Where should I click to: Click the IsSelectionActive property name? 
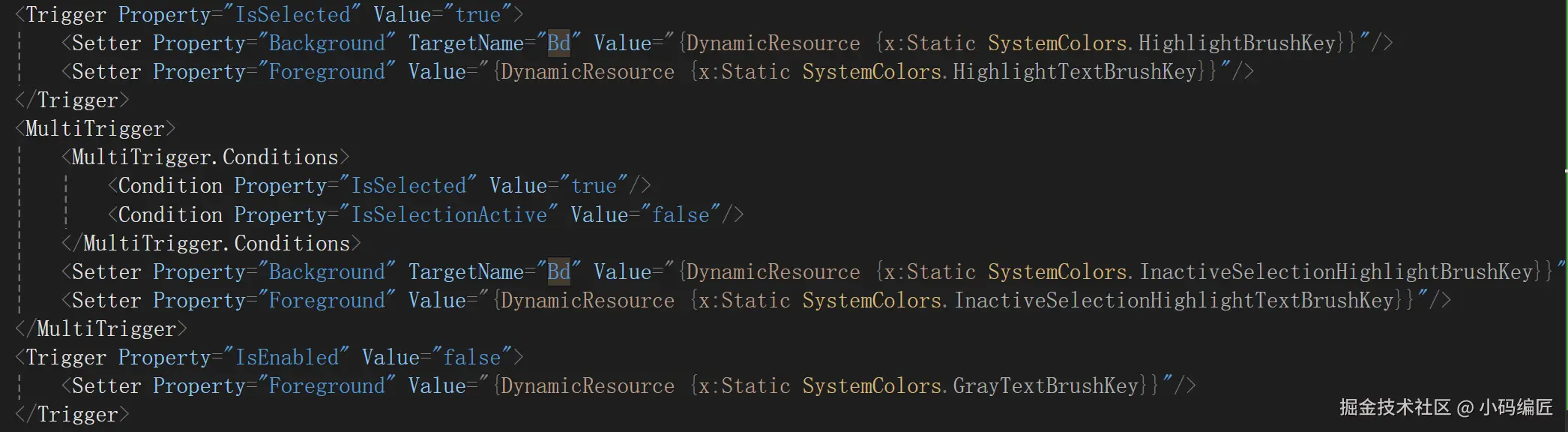pos(449,215)
